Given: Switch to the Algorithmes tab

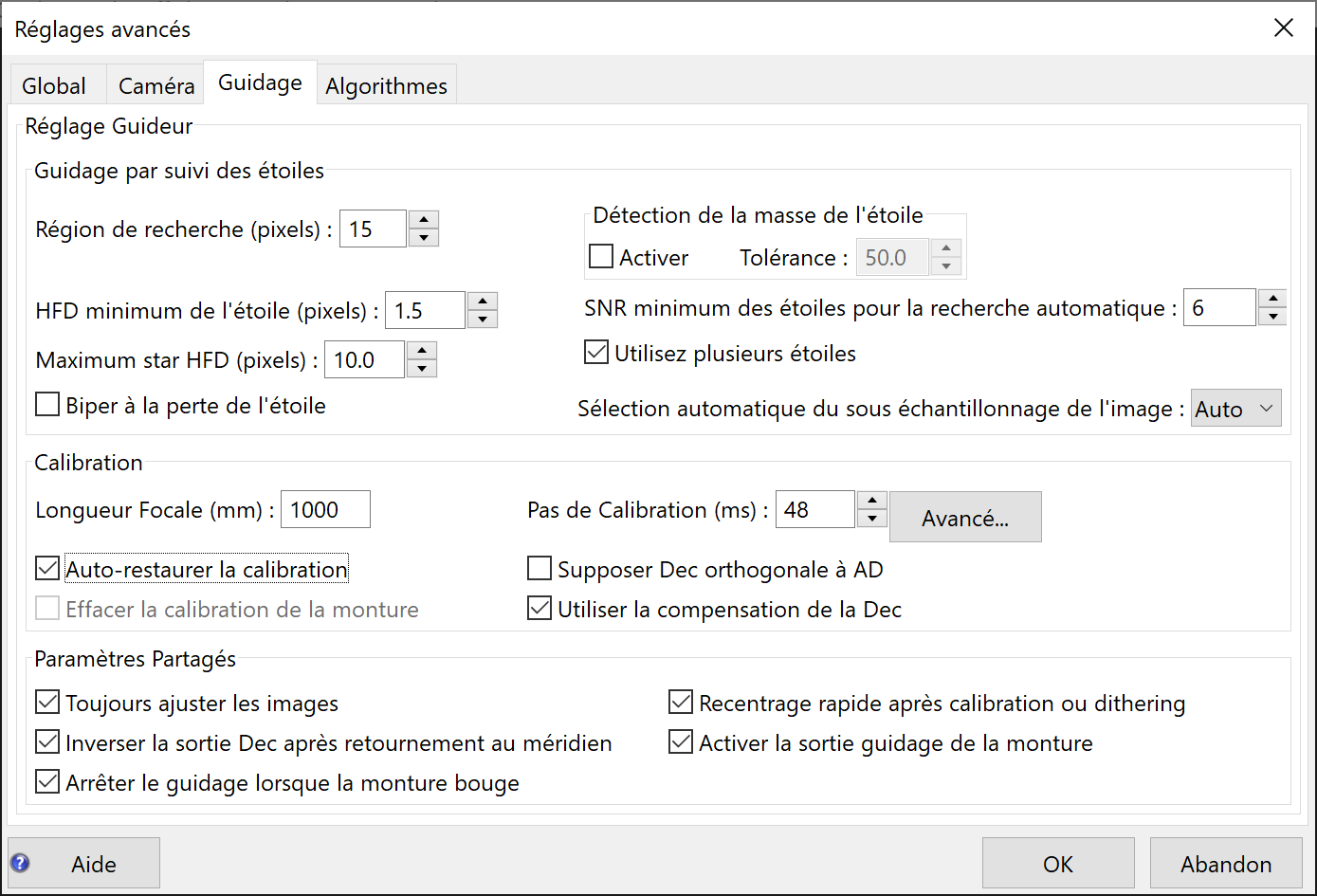Looking at the screenshot, I should tap(386, 86).
